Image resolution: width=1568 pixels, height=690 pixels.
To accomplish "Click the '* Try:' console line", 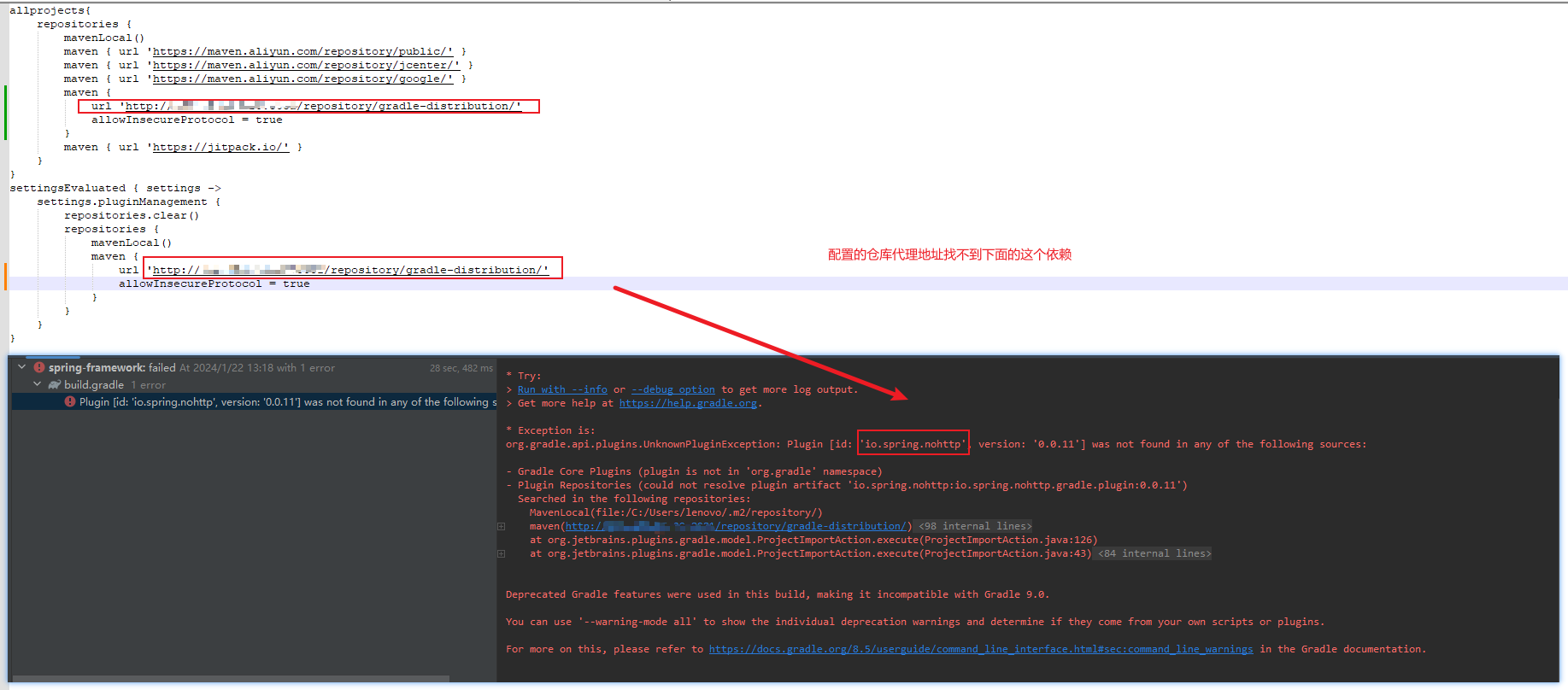I will (524, 376).
